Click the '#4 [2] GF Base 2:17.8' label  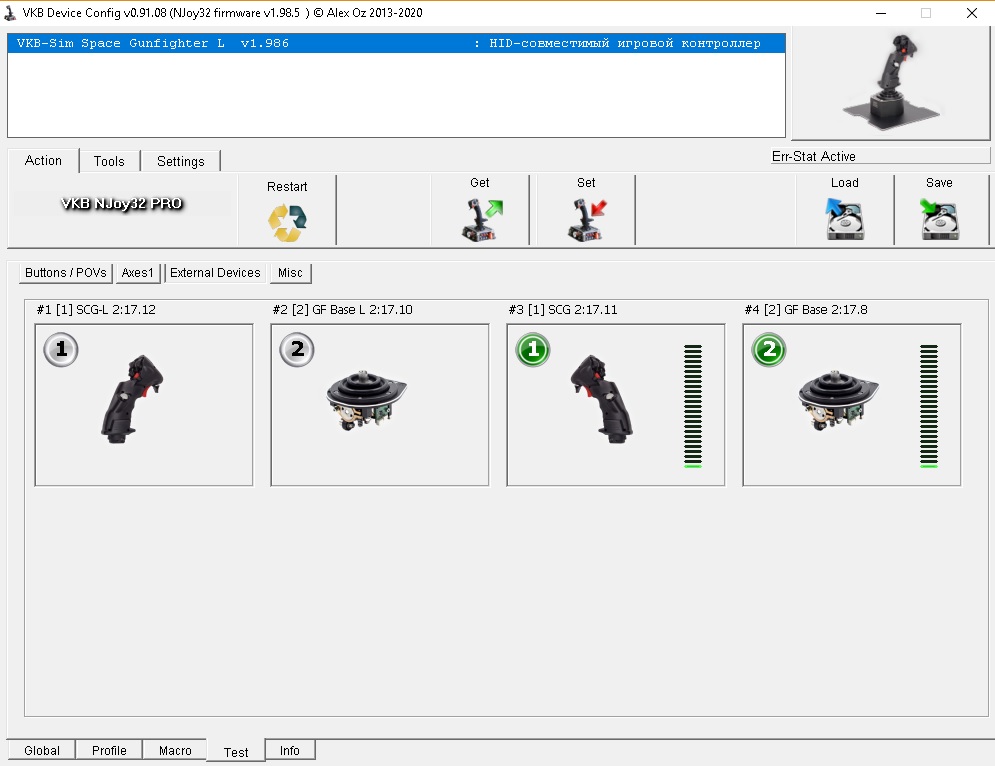[x=806, y=310]
